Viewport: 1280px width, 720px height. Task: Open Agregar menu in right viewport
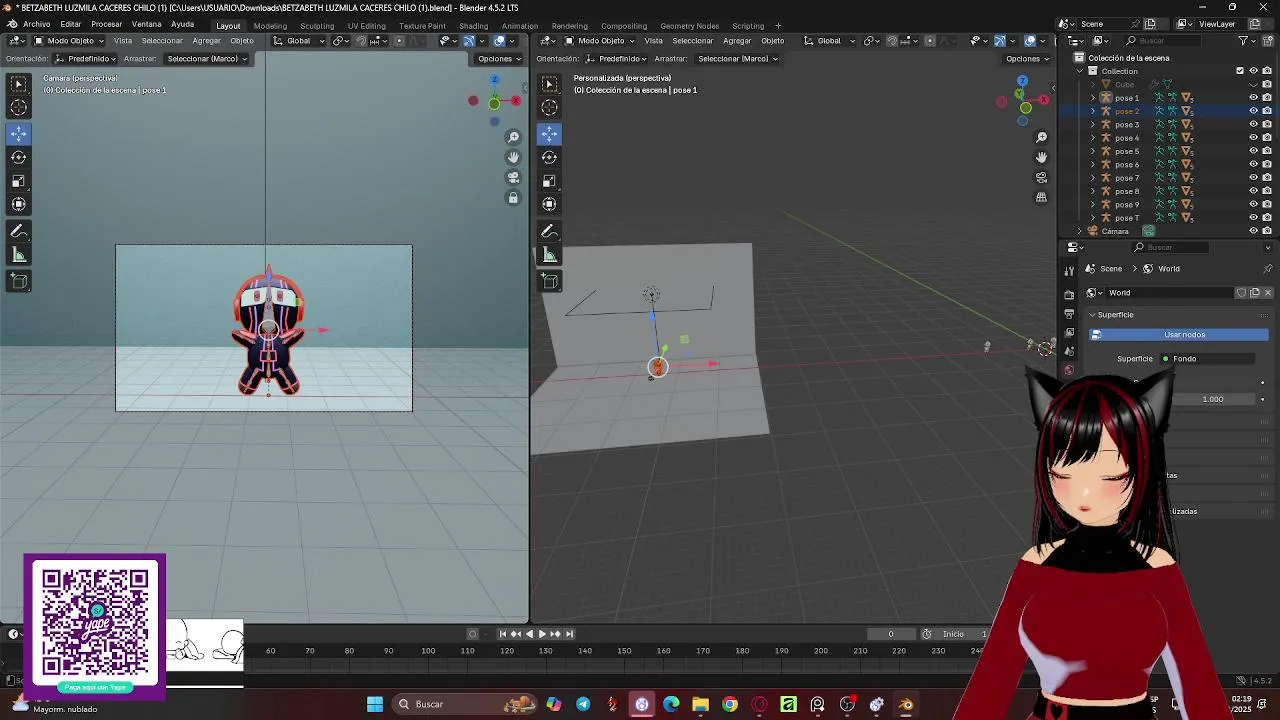click(737, 41)
